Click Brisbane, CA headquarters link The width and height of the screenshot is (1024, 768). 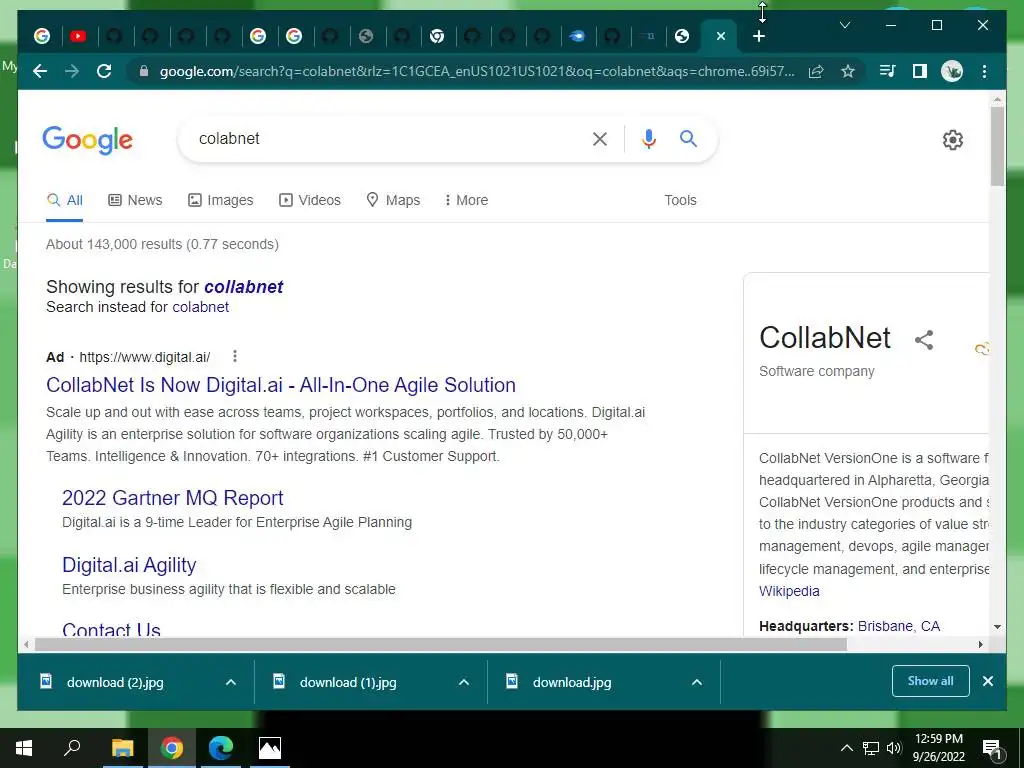(x=899, y=626)
